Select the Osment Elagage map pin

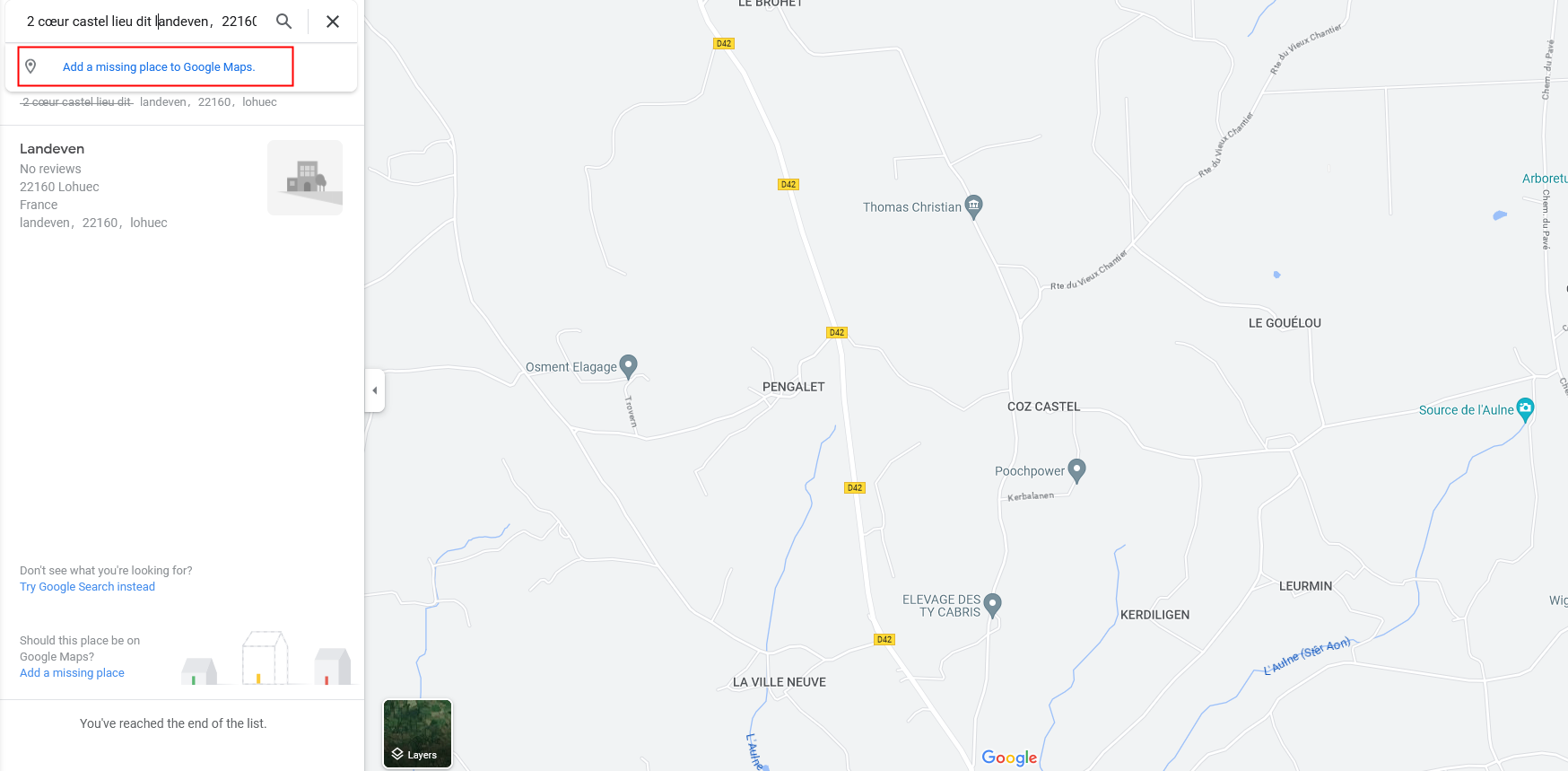tap(629, 366)
